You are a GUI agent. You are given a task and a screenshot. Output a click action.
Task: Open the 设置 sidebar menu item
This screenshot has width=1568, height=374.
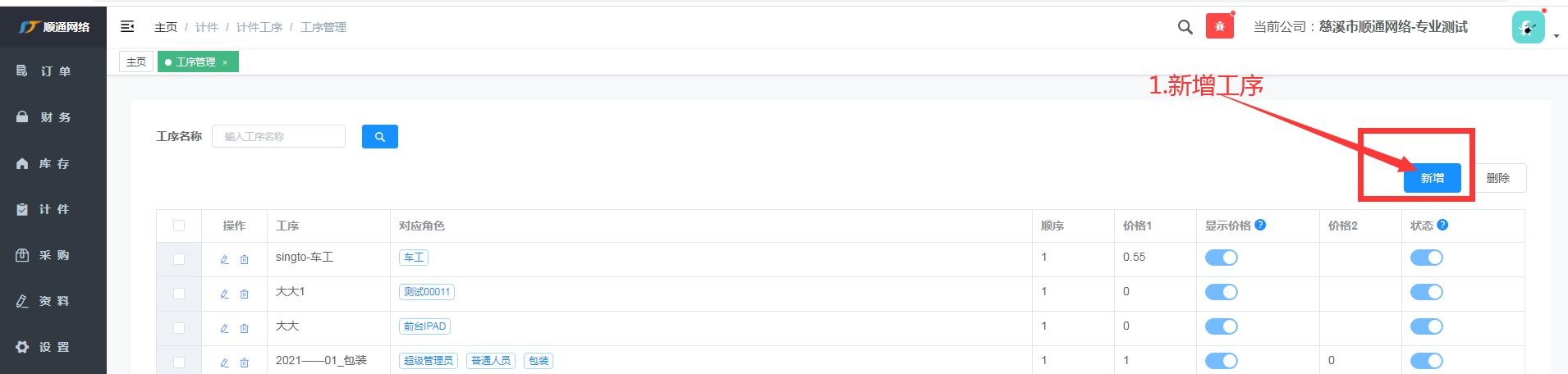(x=54, y=347)
